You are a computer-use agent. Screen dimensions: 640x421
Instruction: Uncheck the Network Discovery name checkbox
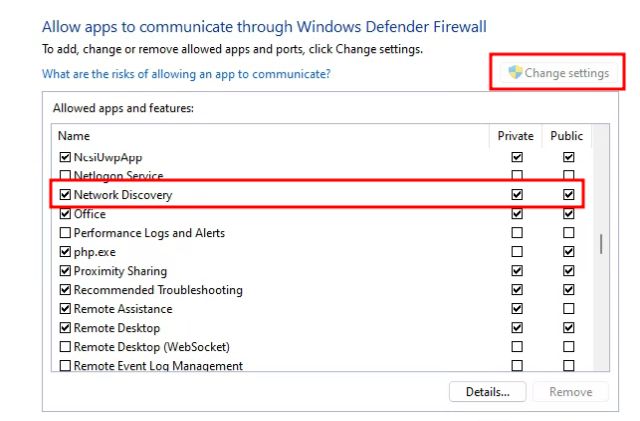66,195
